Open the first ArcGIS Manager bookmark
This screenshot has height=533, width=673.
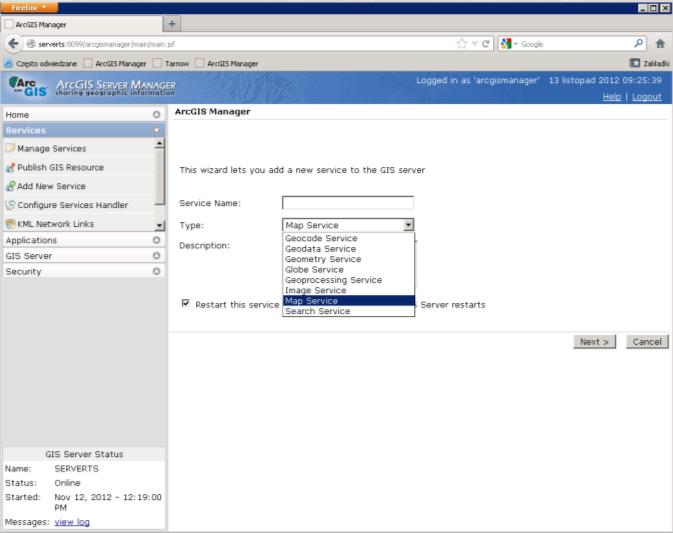tap(115, 64)
